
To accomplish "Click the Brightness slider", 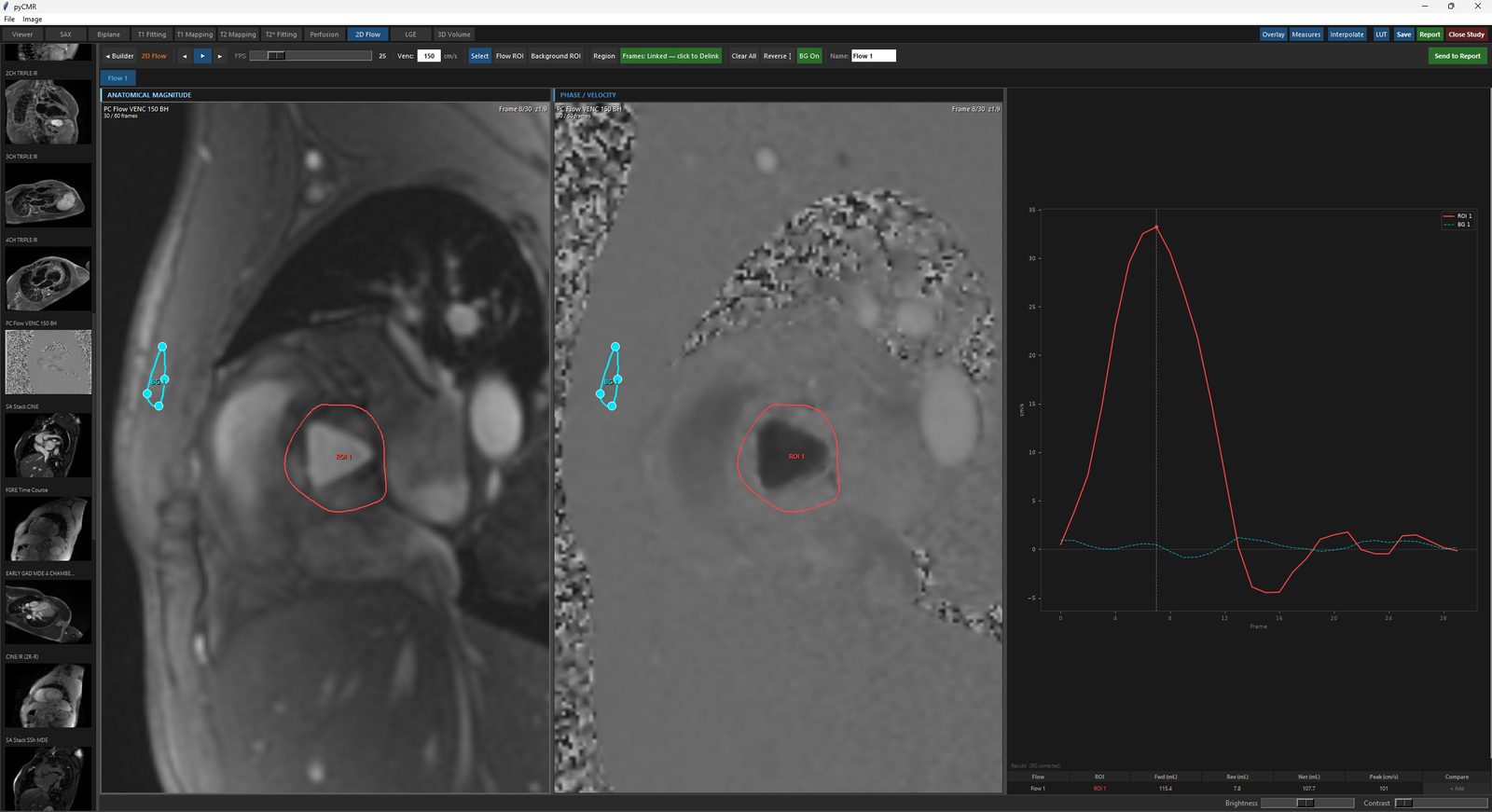I will 1307,803.
